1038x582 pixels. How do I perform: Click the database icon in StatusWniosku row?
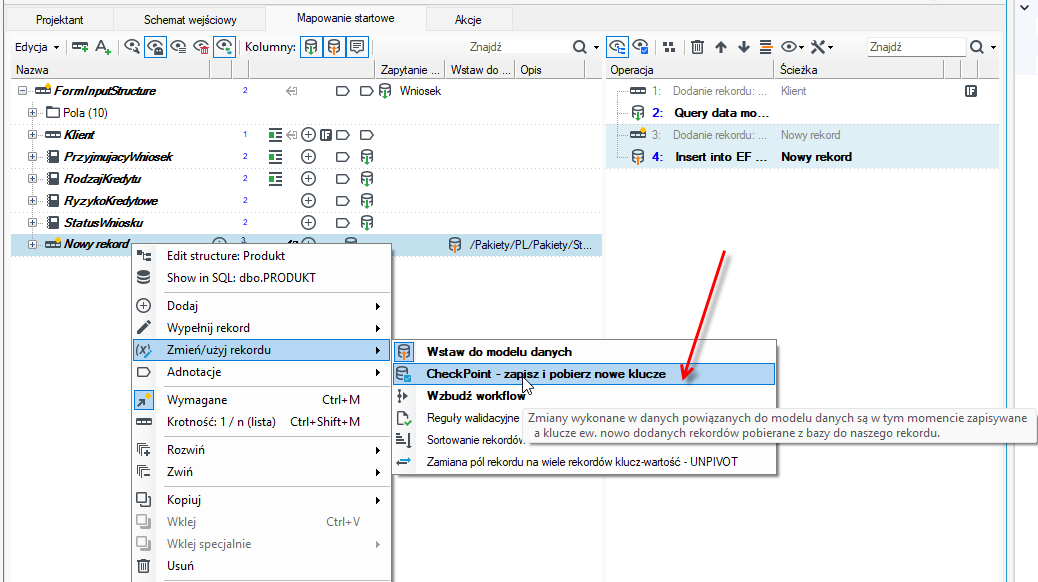point(367,222)
